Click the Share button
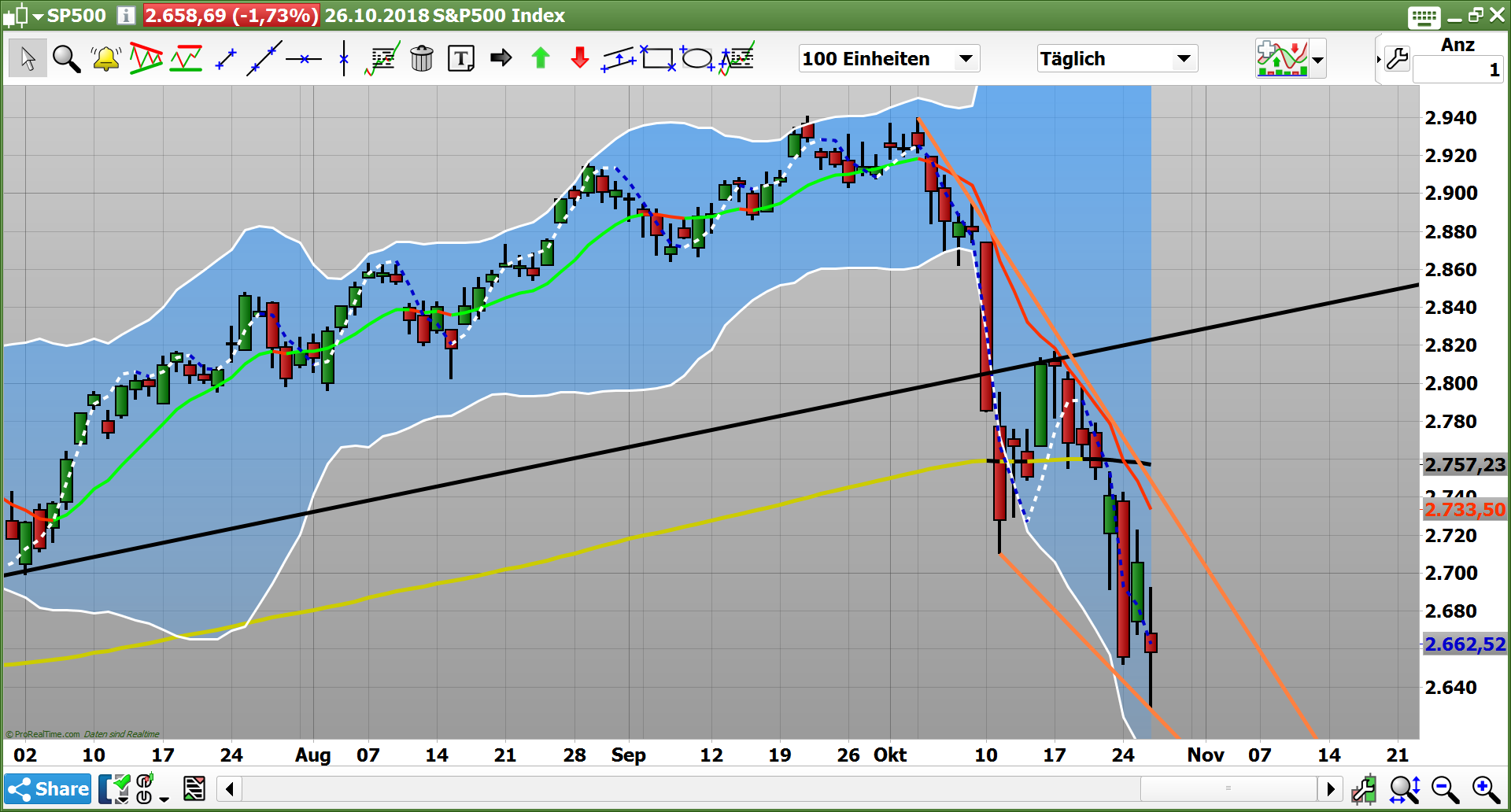 (48, 788)
